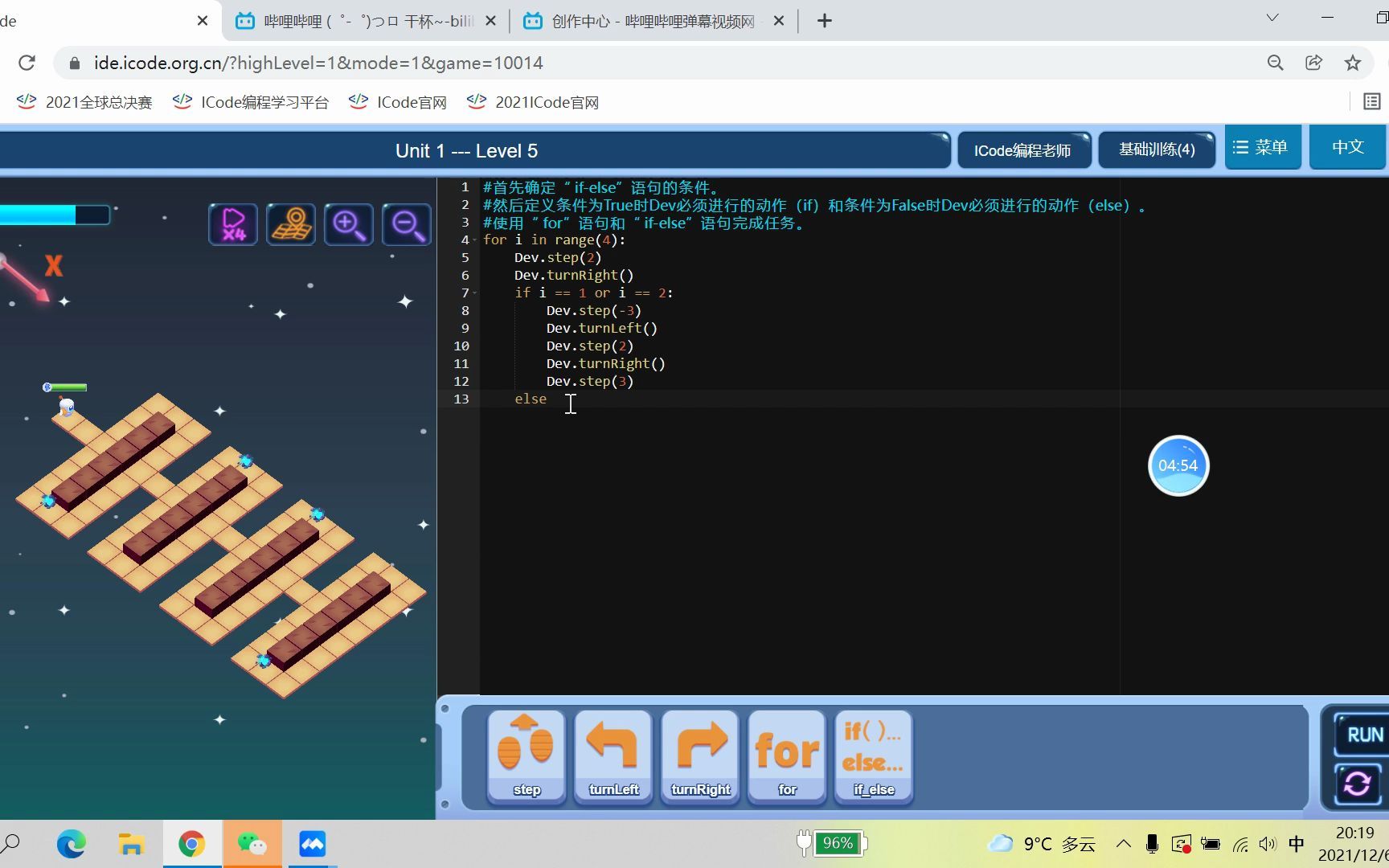
Task: Zoom in on the game scene
Action: (x=348, y=224)
